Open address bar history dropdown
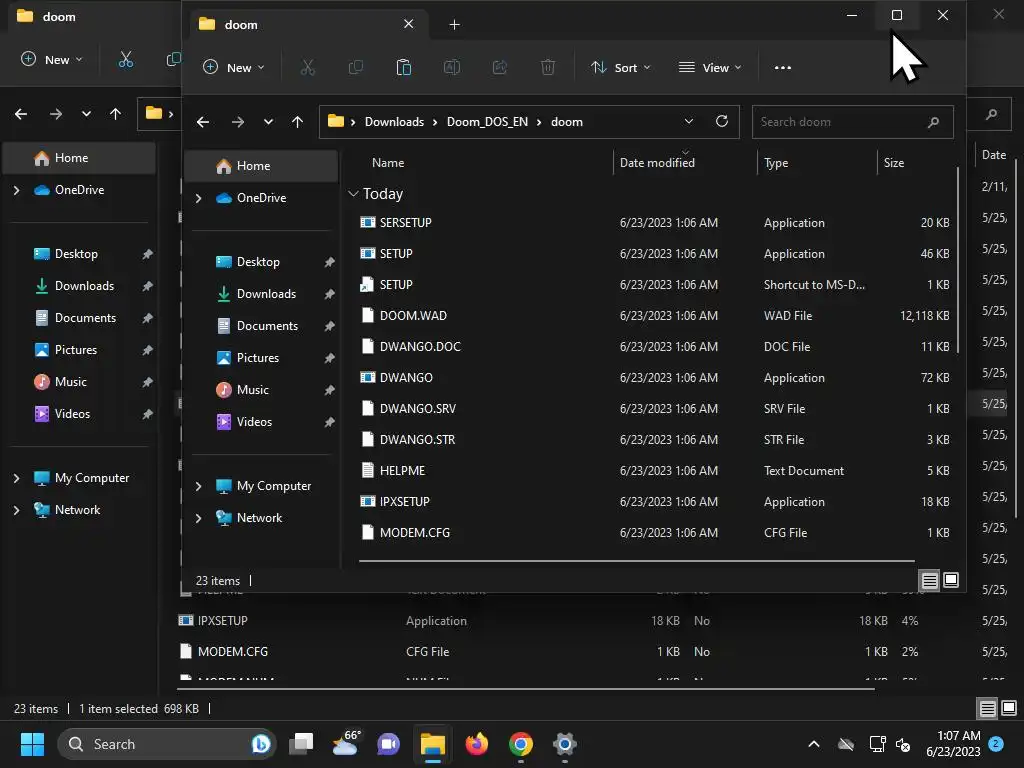This screenshot has height=768, width=1024. tap(688, 121)
